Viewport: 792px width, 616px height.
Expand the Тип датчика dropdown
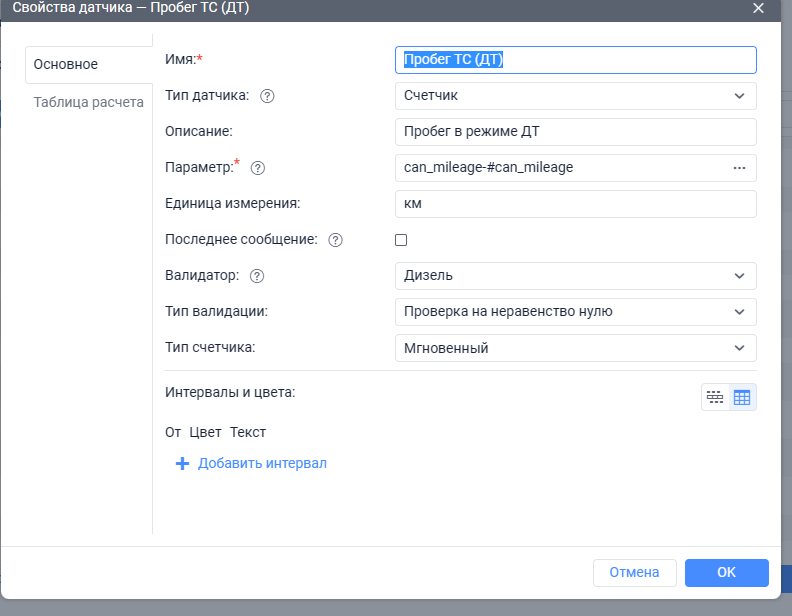pos(576,96)
